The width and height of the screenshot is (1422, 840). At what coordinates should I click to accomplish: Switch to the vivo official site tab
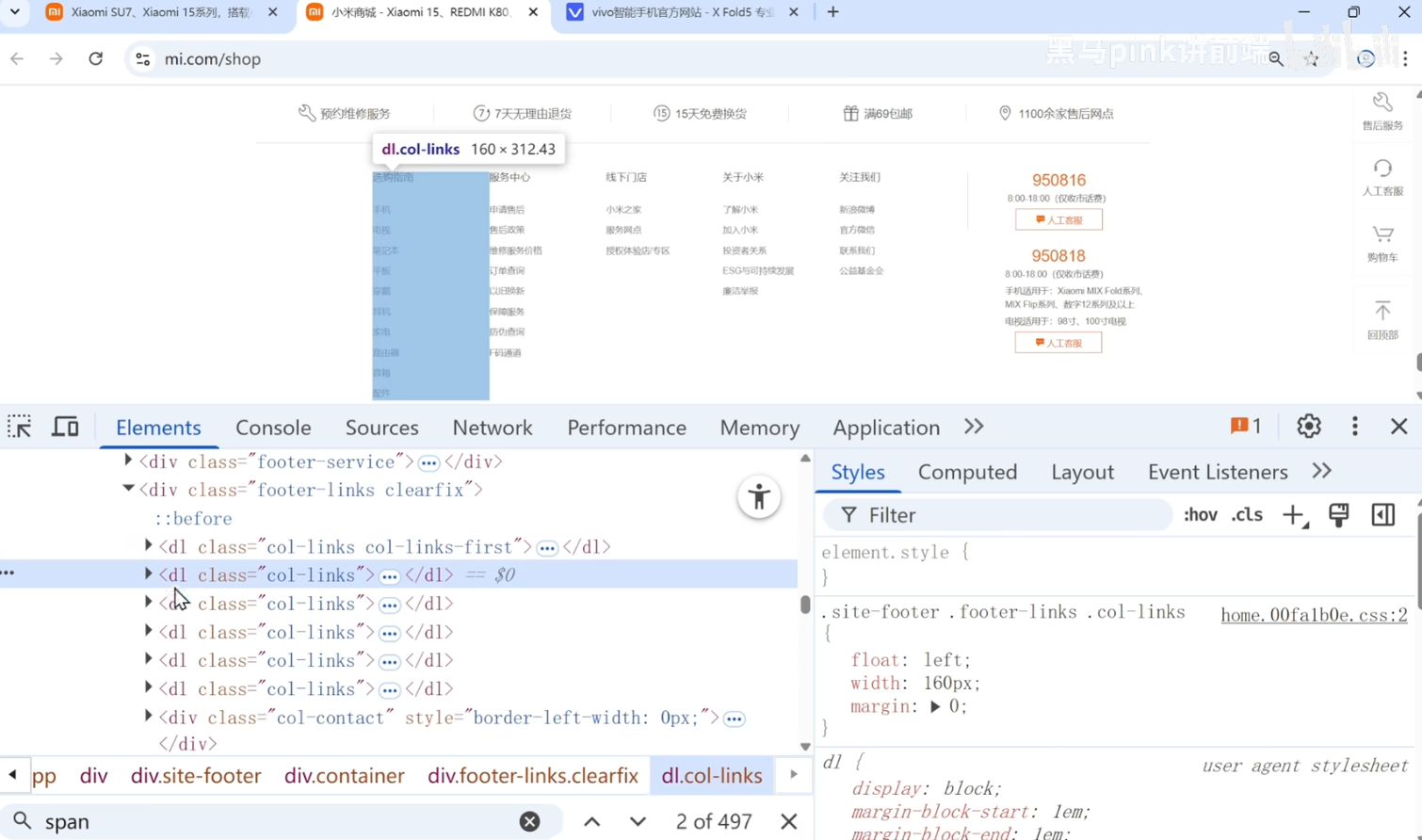click(x=683, y=12)
